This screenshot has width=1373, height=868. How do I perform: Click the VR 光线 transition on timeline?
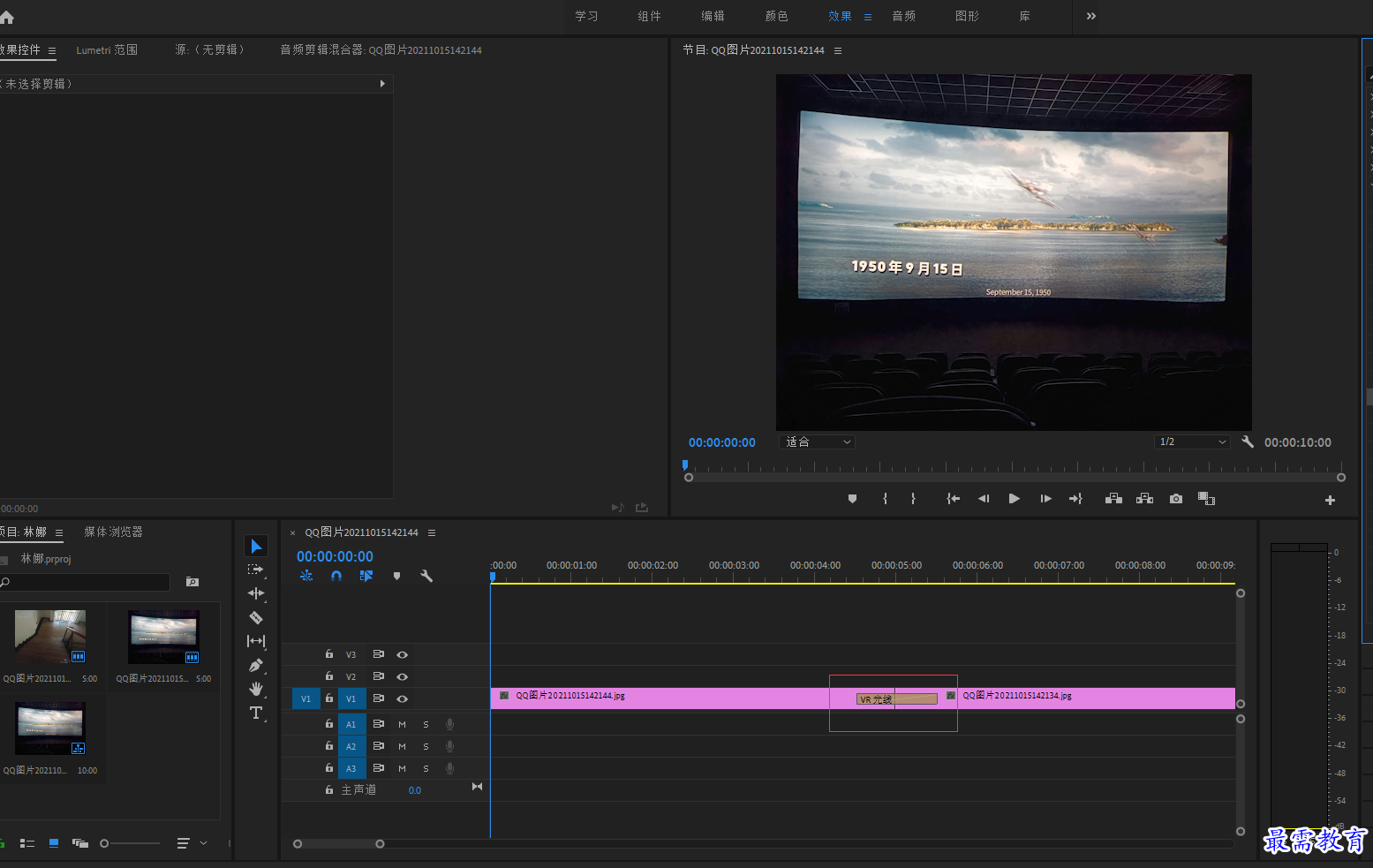point(896,698)
